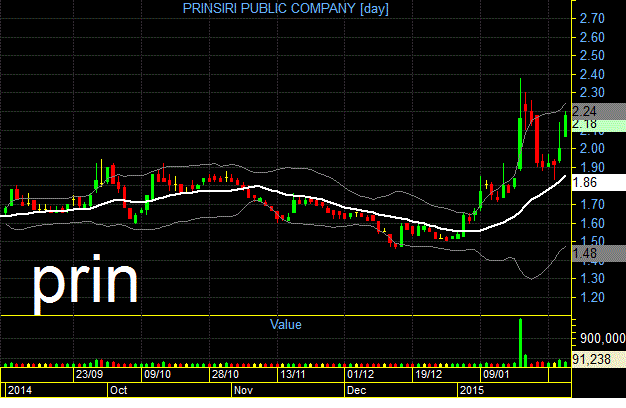This screenshot has height=408, width=626.
Task: Click the Dec month label
Action: (x=357, y=390)
